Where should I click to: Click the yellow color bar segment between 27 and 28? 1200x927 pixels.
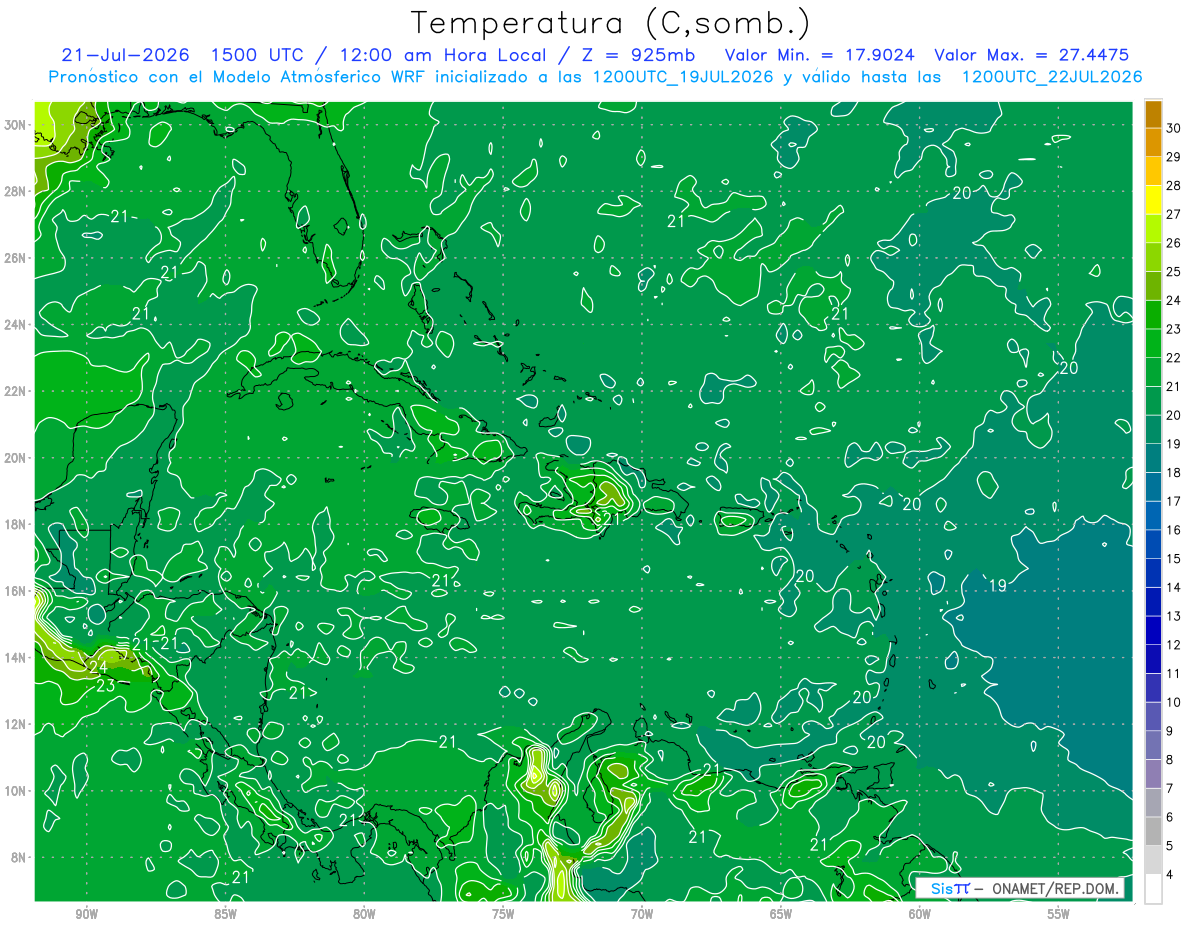1153,200
